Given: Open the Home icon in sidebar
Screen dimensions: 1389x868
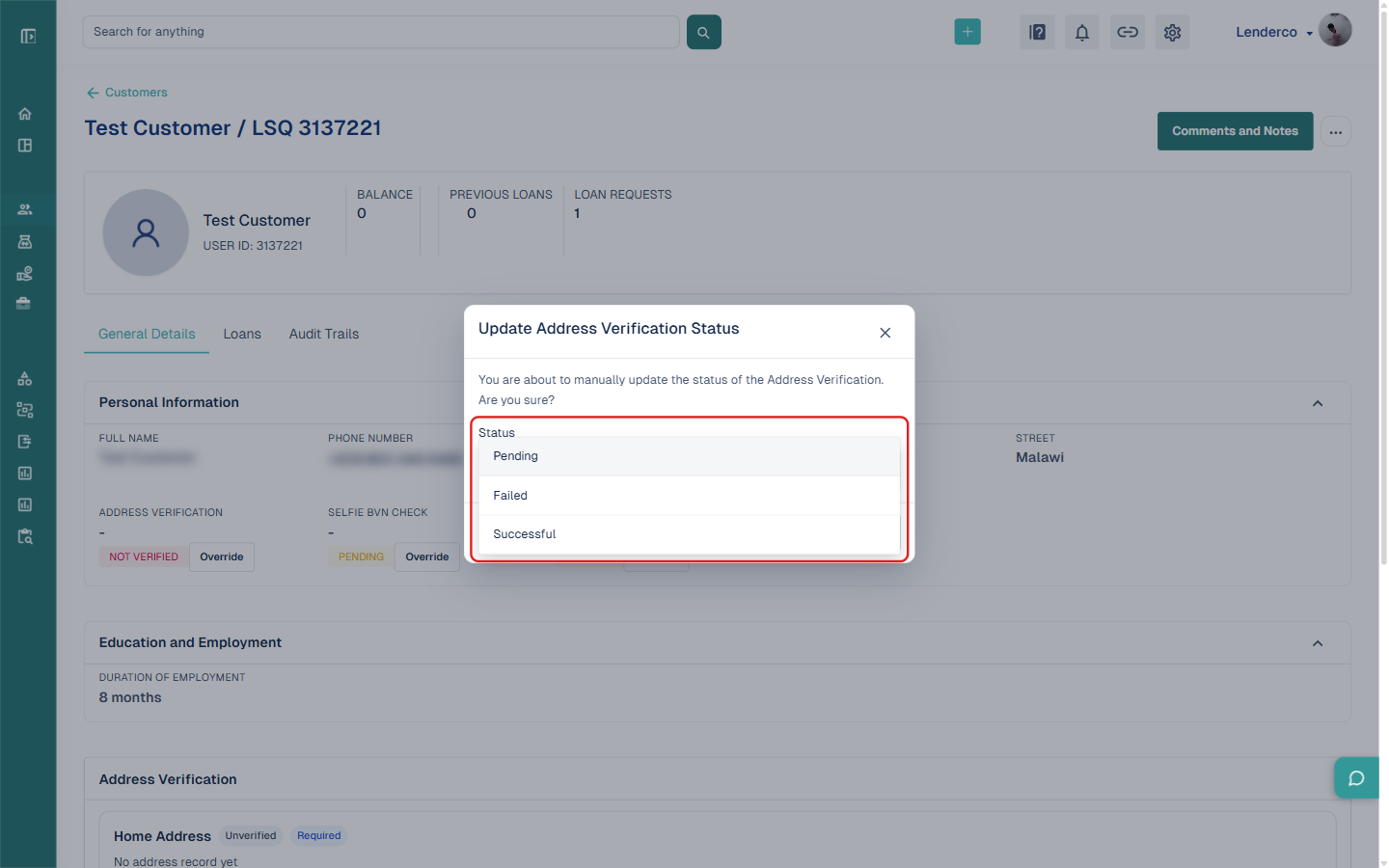Looking at the screenshot, I should click(x=25, y=114).
